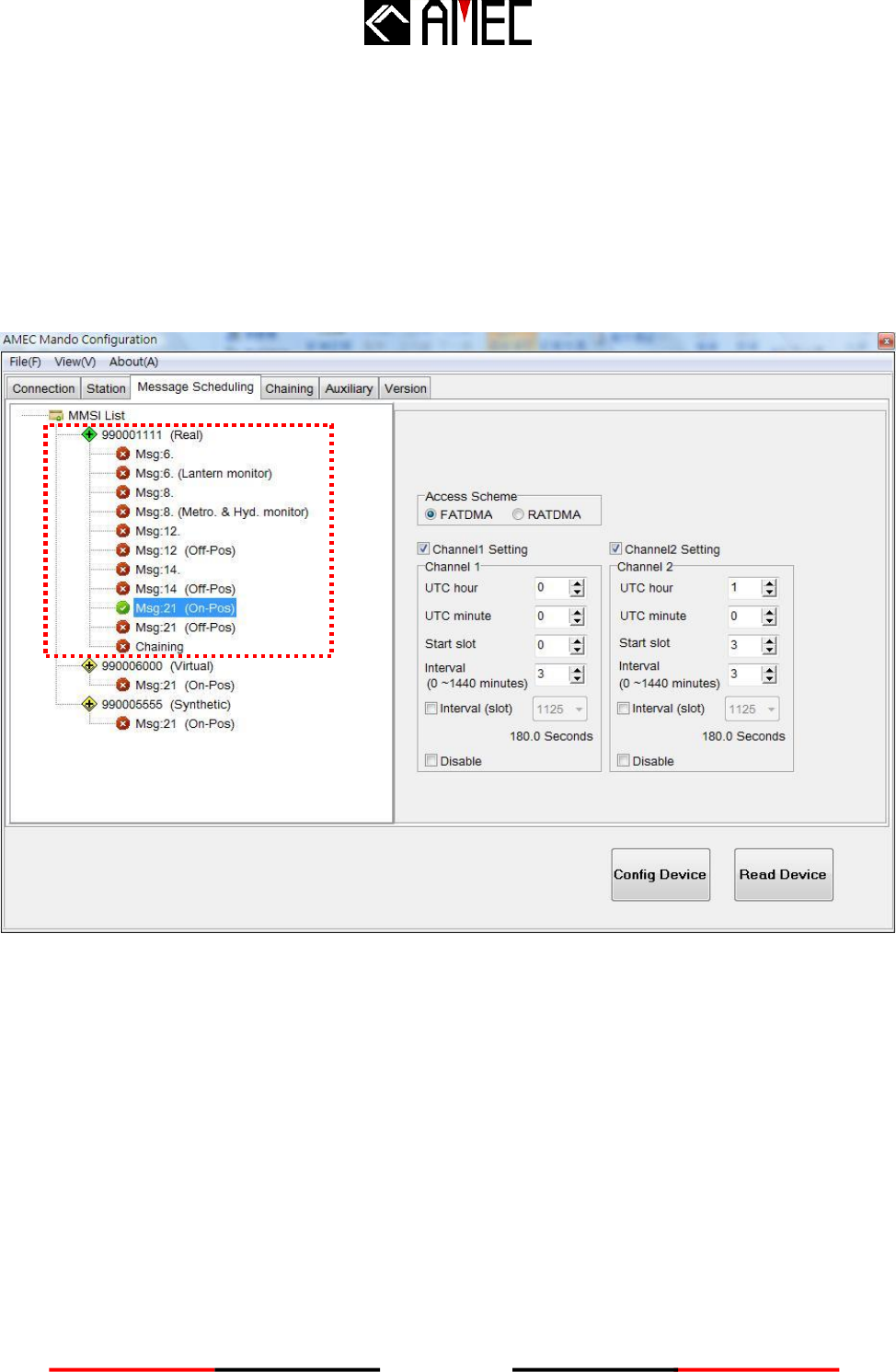This screenshot has width=896, height=1372.
Task: Click the red icon beside Msg:12 (Off-Pos)
Action: coord(122,550)
